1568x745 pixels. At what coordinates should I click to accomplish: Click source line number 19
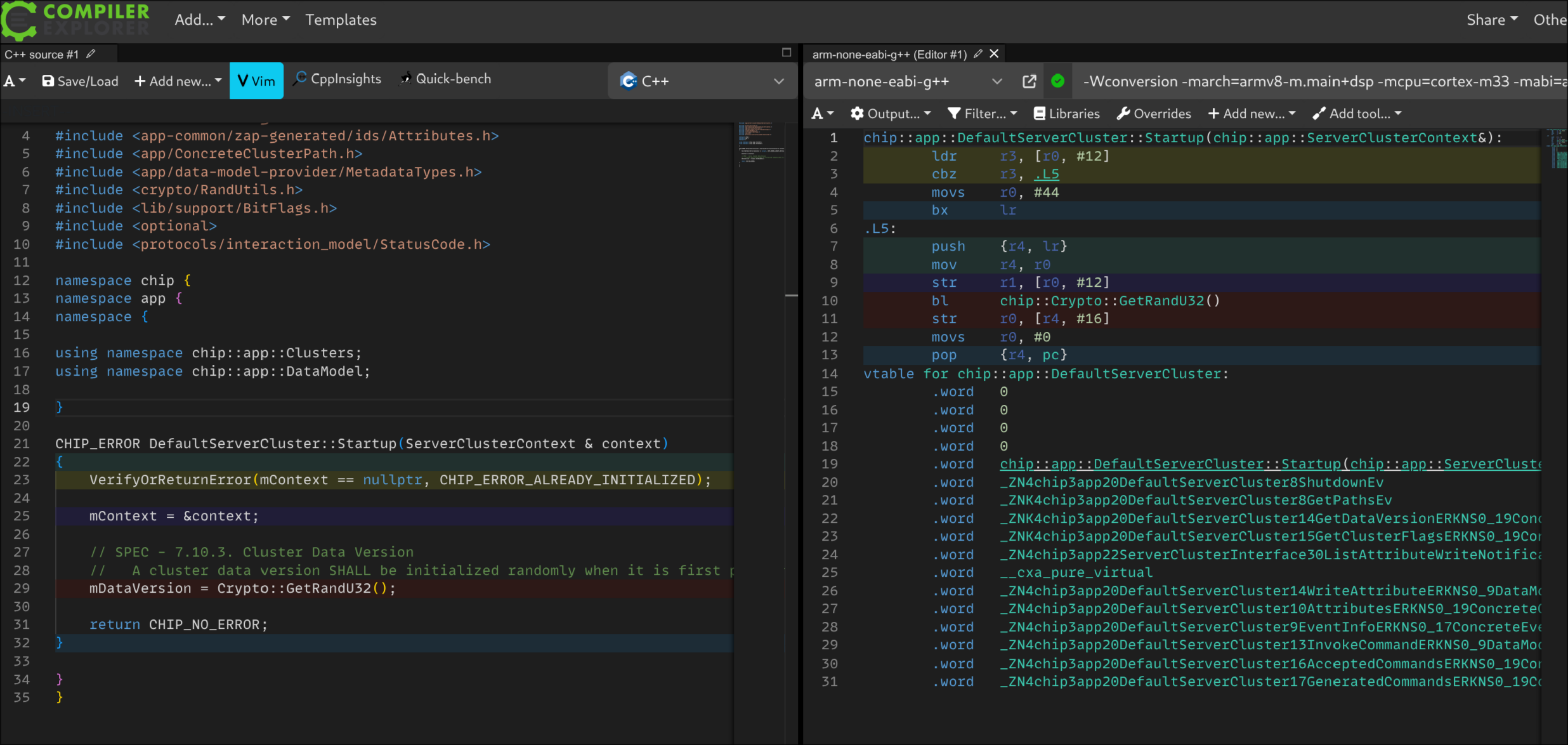tap(22, 407)
